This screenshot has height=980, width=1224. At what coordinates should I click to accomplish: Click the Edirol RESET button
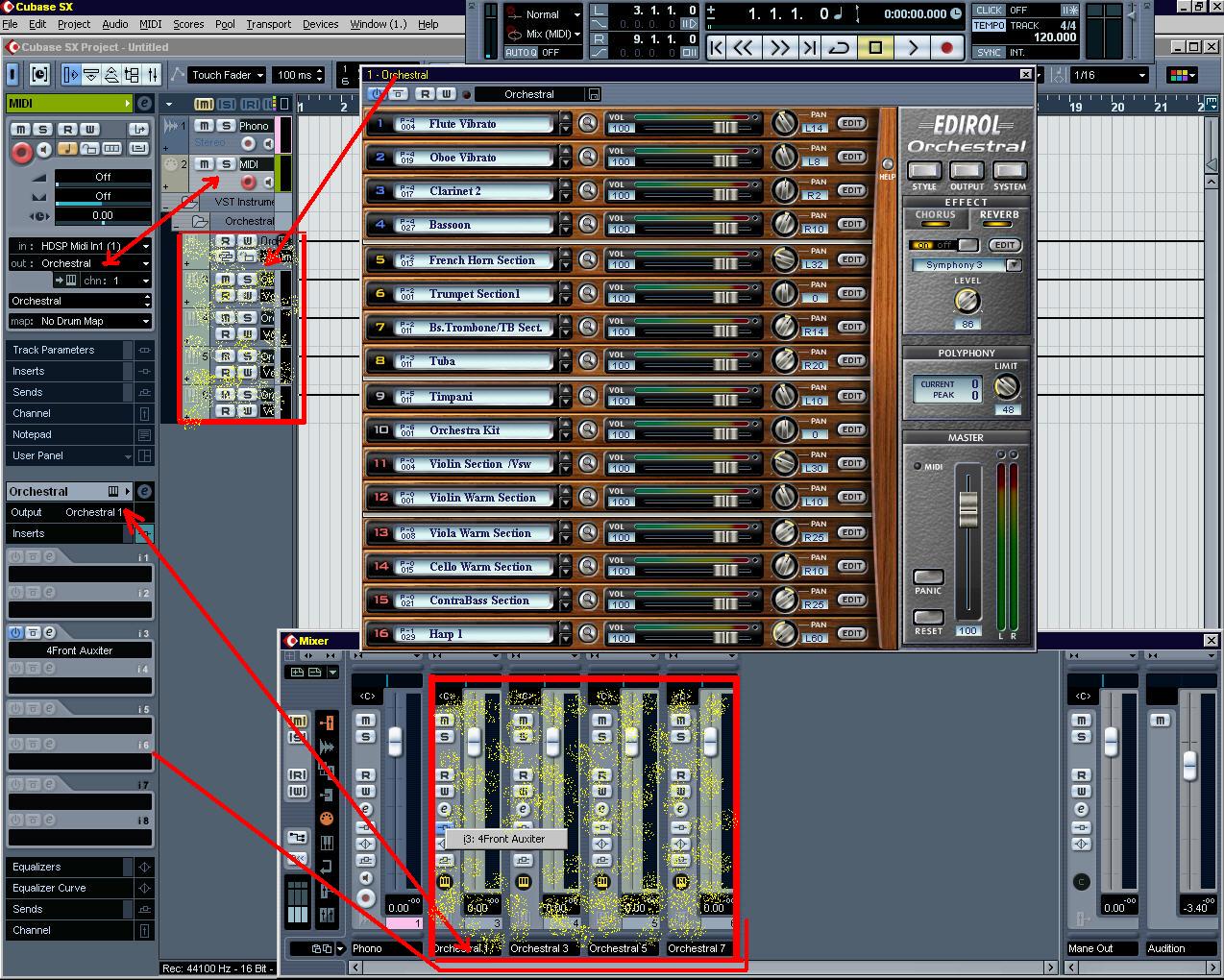coord(928,617)
